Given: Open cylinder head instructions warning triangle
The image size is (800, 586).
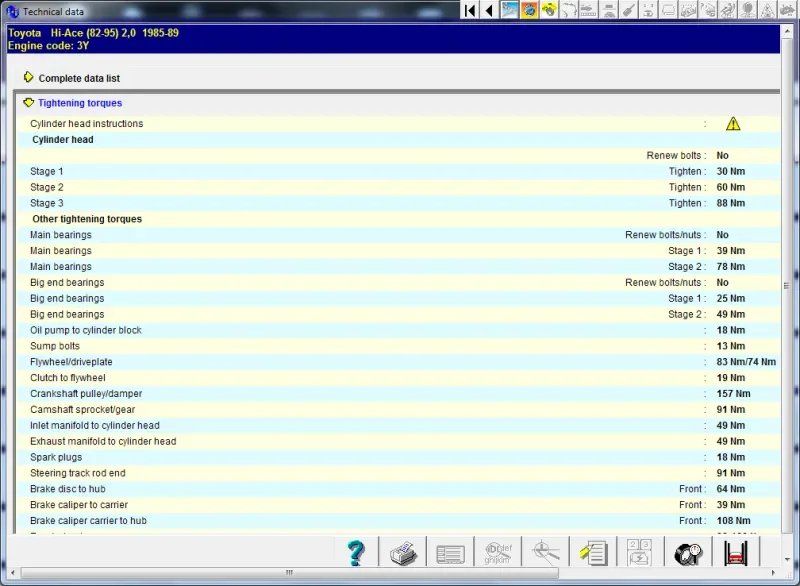Looking at the screenshot, I should [733, 124].
